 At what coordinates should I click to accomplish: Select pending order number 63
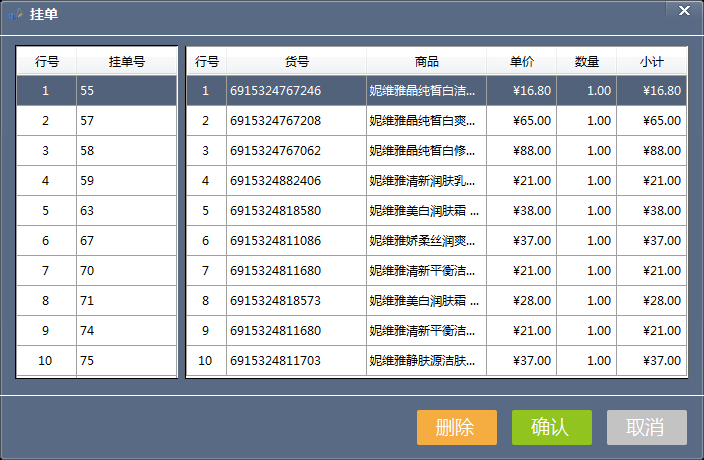pyautogui.click(x=126, y=211)
